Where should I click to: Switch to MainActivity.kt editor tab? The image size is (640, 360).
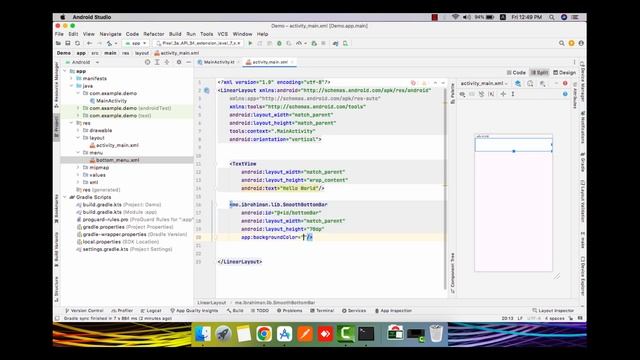[219, 62]
